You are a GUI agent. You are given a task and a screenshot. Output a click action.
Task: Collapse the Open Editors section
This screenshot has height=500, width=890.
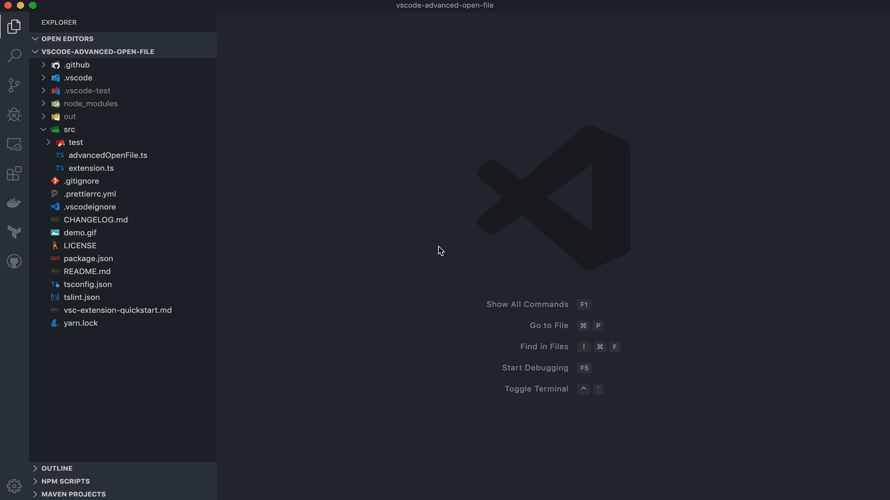(x=35, y=39)
